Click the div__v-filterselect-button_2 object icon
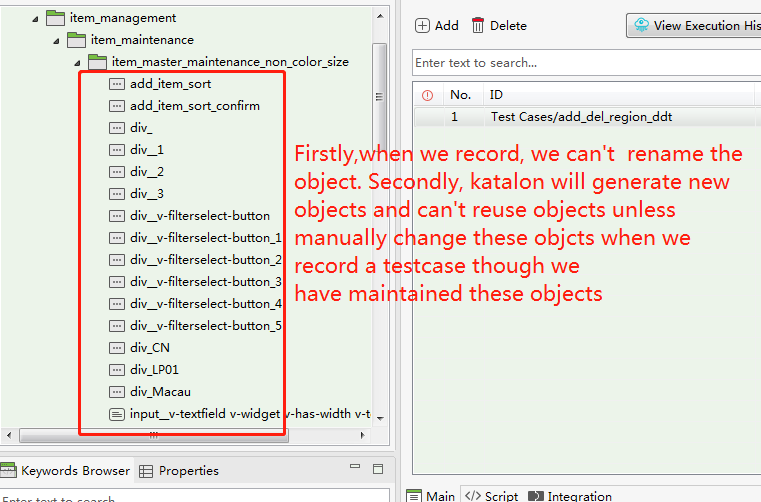761x502 pixels. click(116, 260)
